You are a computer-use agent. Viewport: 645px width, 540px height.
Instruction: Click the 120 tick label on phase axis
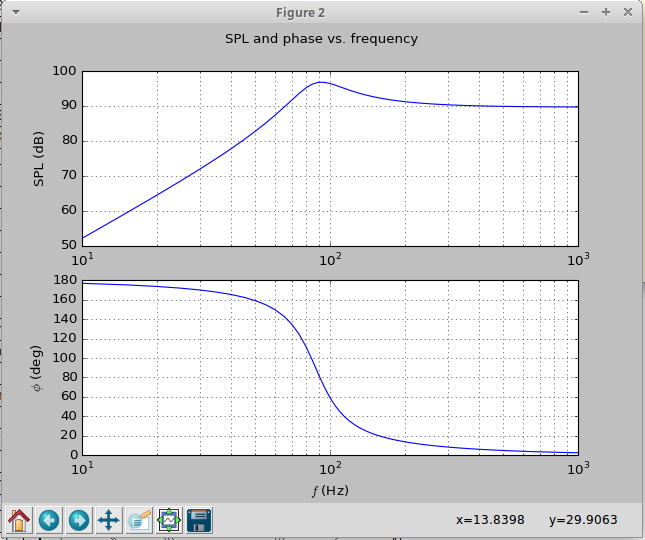click(x=65, y=338)
